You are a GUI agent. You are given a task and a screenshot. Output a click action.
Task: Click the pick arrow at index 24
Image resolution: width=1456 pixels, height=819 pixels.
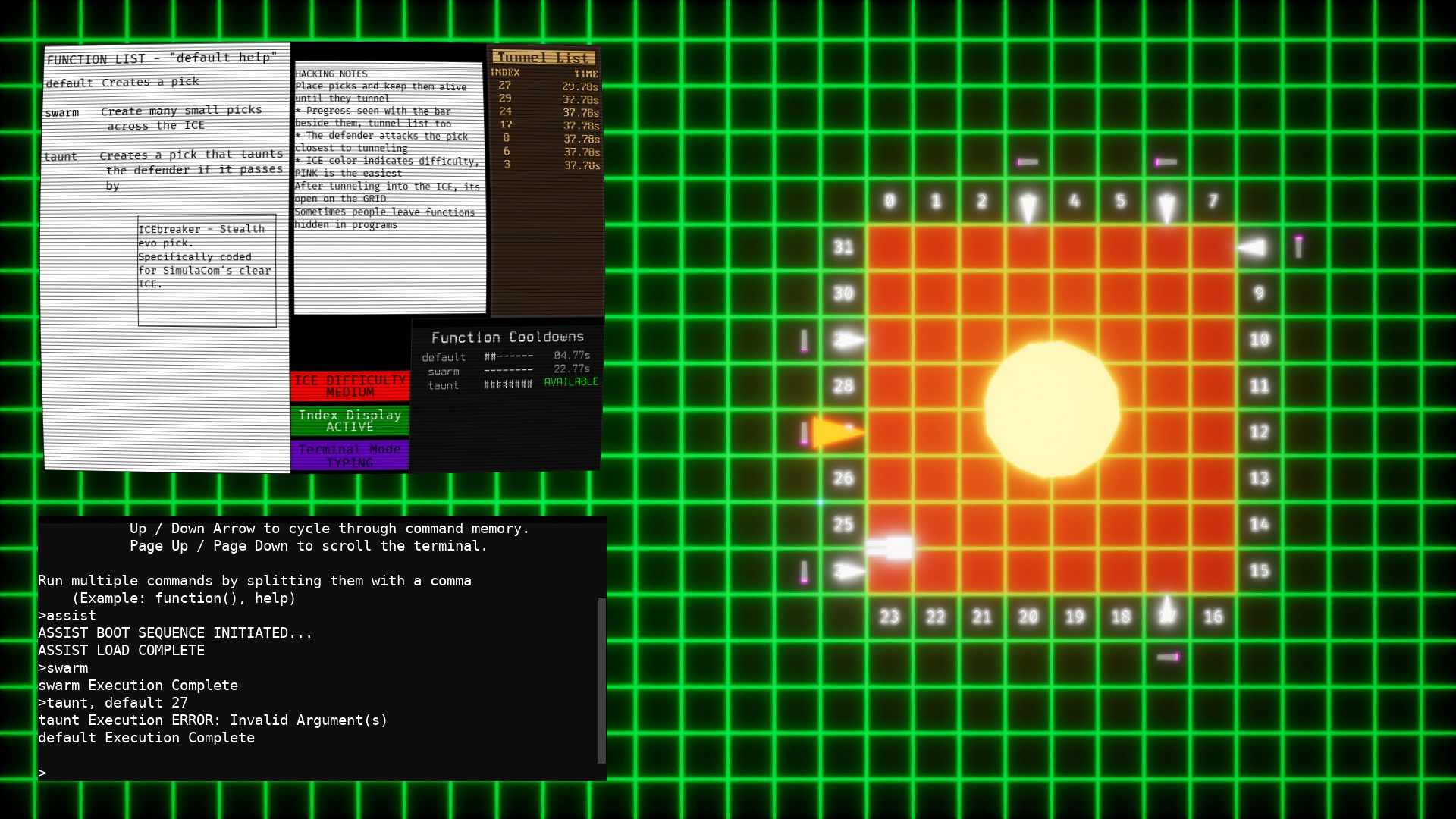pyautogui.click(x=849, y=571)
